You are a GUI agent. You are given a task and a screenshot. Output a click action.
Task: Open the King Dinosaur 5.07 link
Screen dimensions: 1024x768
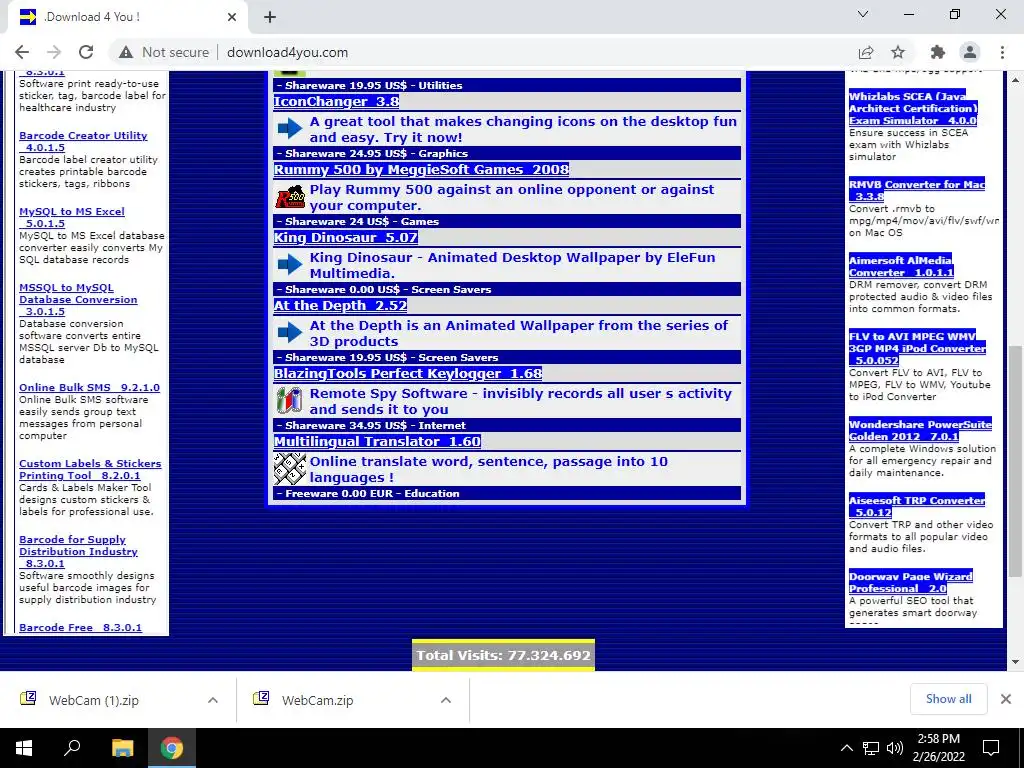pos(345,237)
